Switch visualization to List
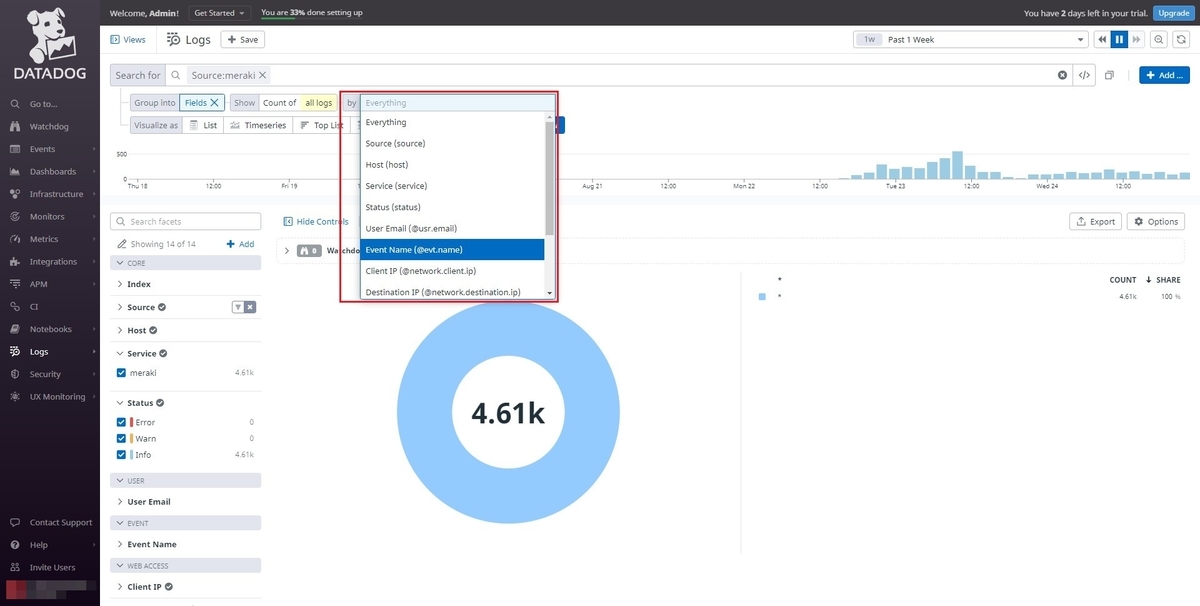The width and height of the screenshot is (1200, 606). pos(203,125)
